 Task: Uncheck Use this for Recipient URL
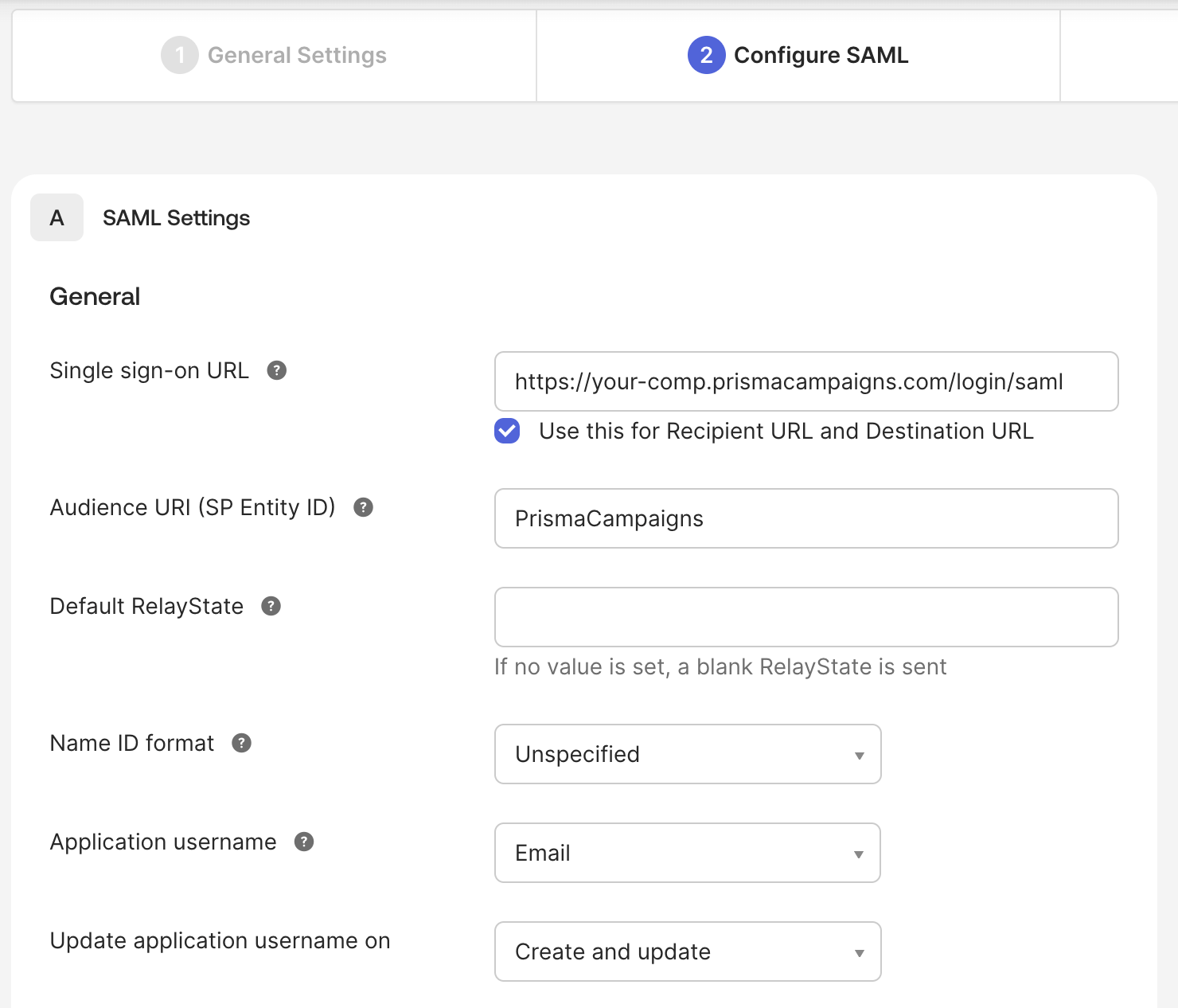506,431
